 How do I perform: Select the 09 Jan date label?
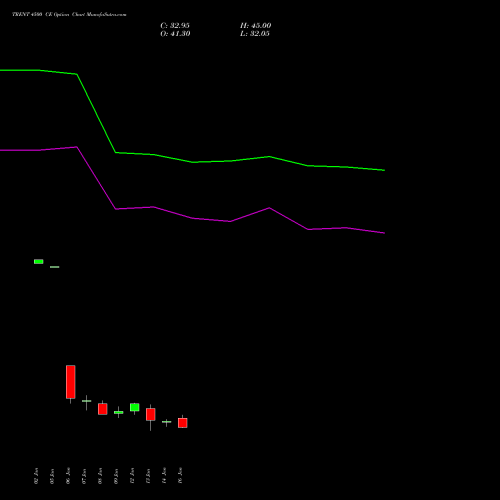click(116, 476)
